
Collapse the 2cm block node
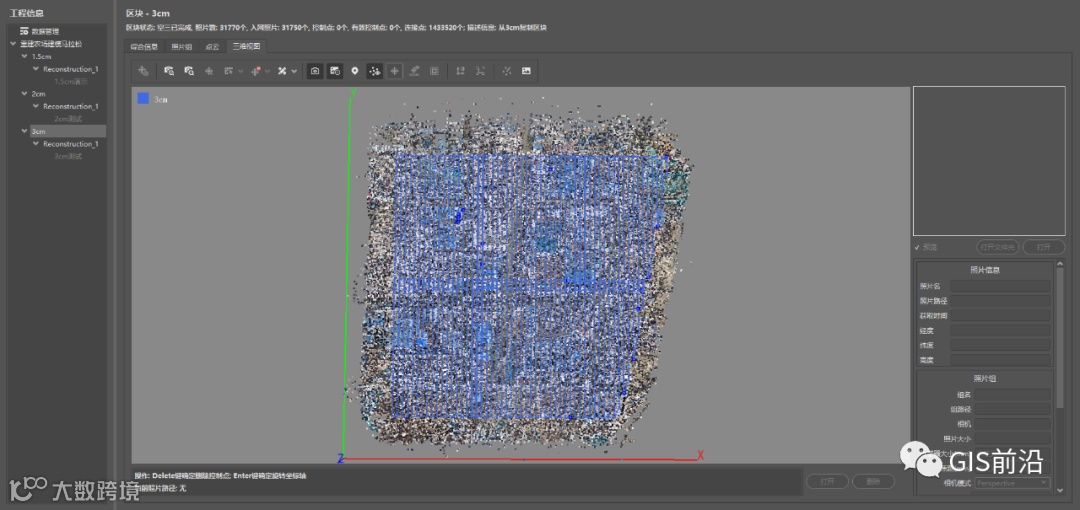(x=25, y=93)
